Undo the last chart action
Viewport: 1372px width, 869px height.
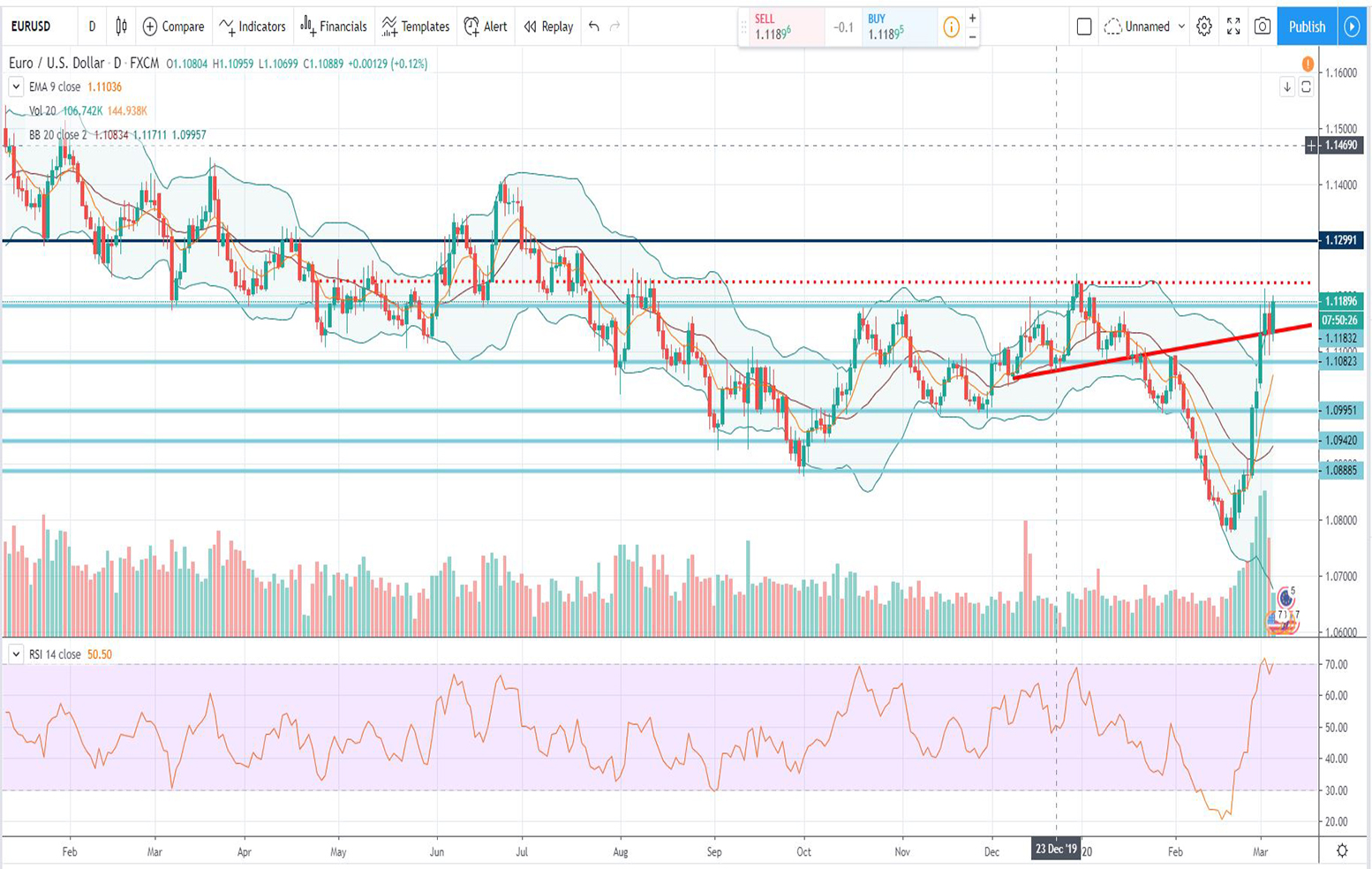click(594, 26)
